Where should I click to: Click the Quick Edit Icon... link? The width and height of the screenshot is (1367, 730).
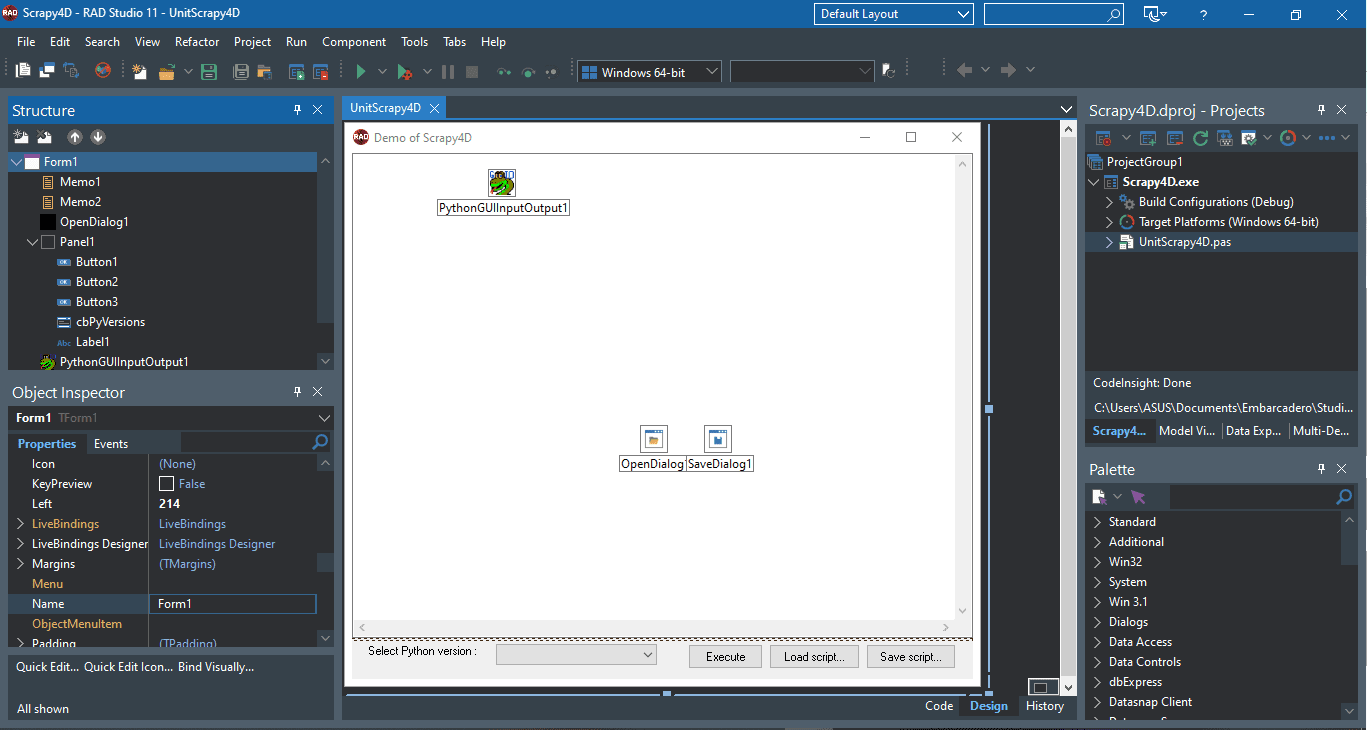128,667
